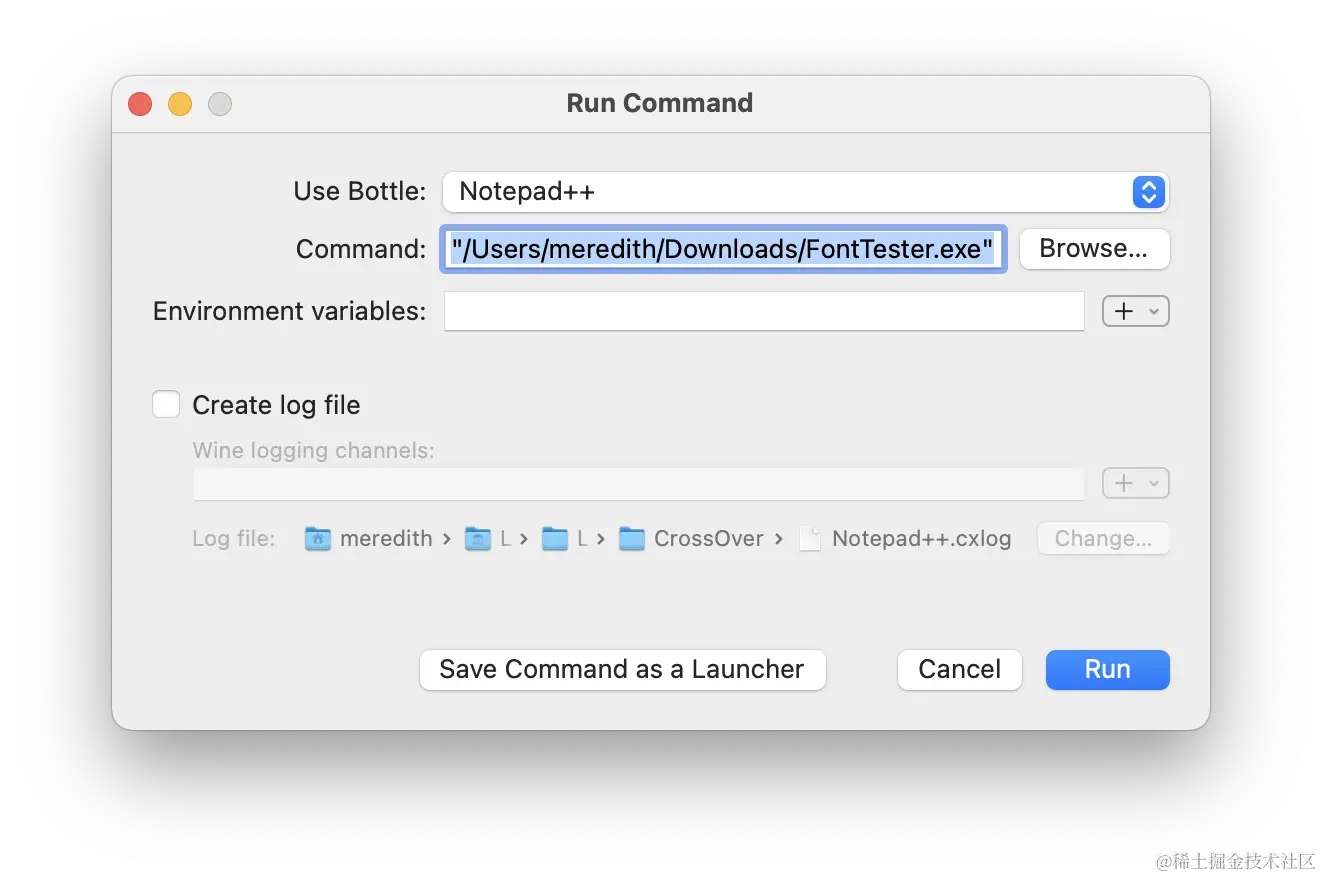1322x878 pixels.
Task: Click the CrossOver label in log path
Action: click(x=708, y=538)
